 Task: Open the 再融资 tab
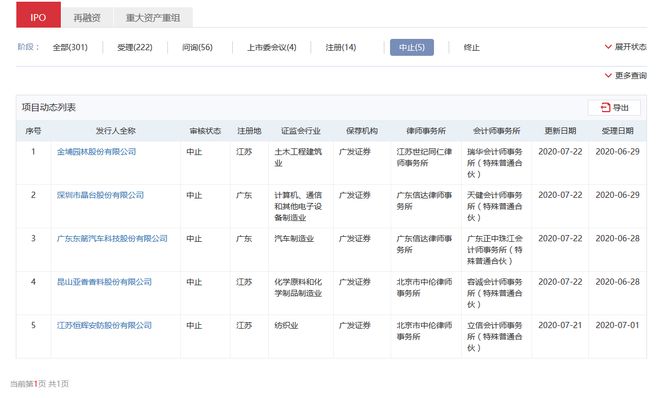point(87,18)
